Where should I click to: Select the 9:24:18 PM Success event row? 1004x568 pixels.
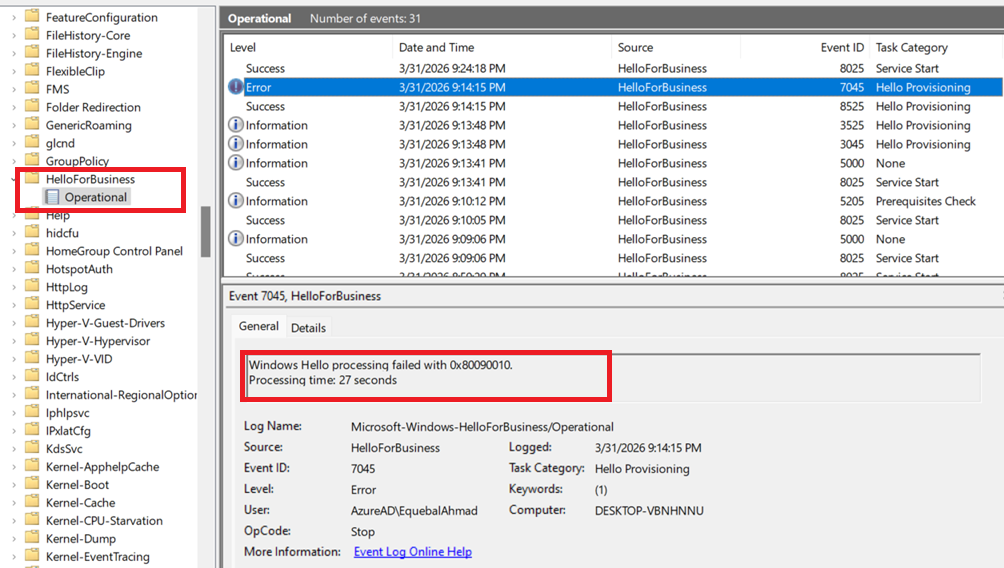pyautogui.click(x=613, y=68)
